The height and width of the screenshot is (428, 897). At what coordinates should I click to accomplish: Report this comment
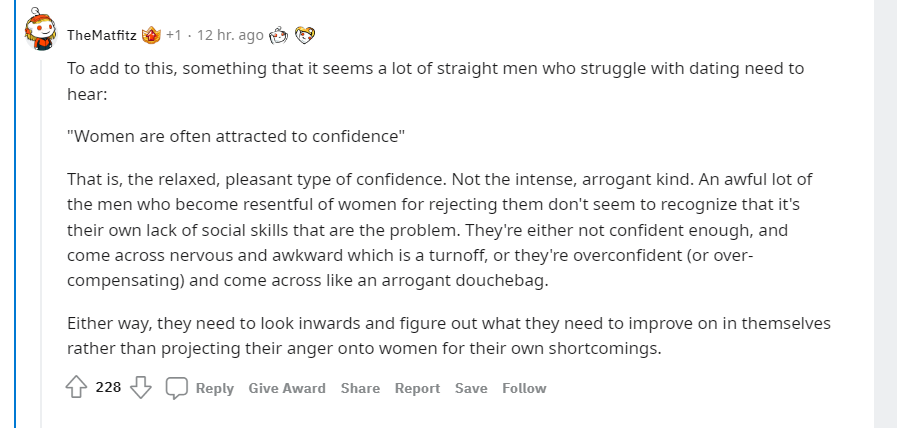[417, 389]
